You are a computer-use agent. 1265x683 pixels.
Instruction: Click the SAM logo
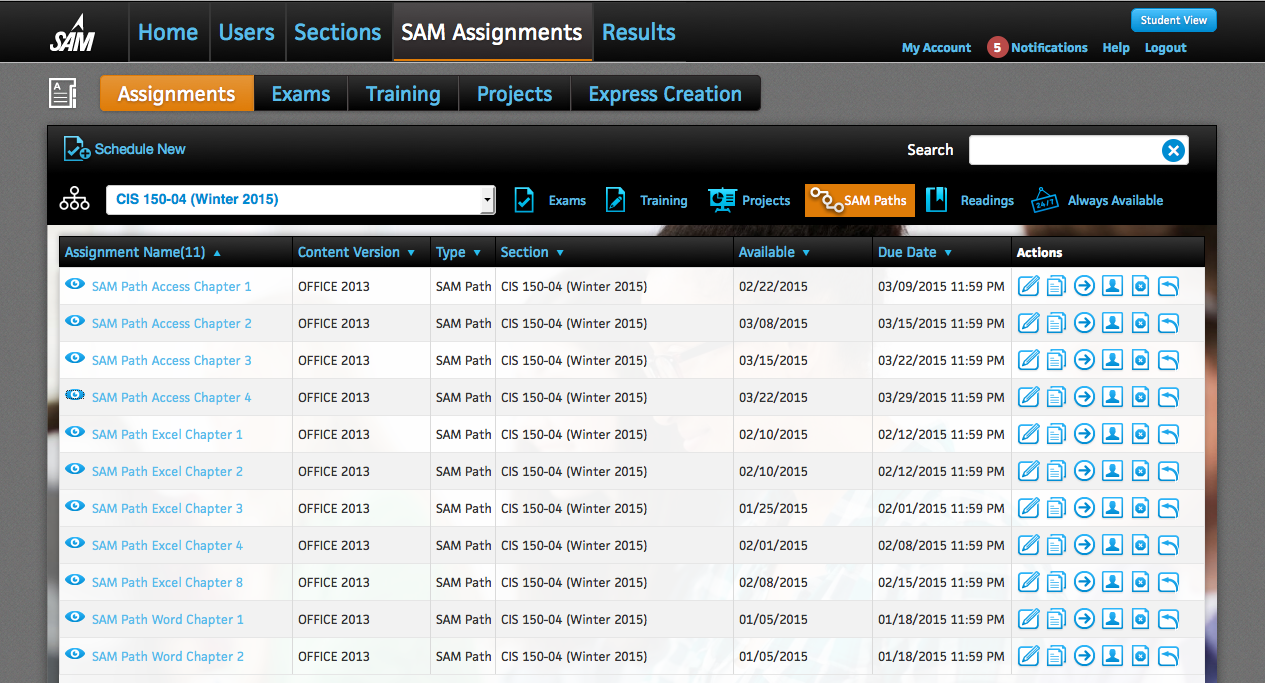coord(72,33)
